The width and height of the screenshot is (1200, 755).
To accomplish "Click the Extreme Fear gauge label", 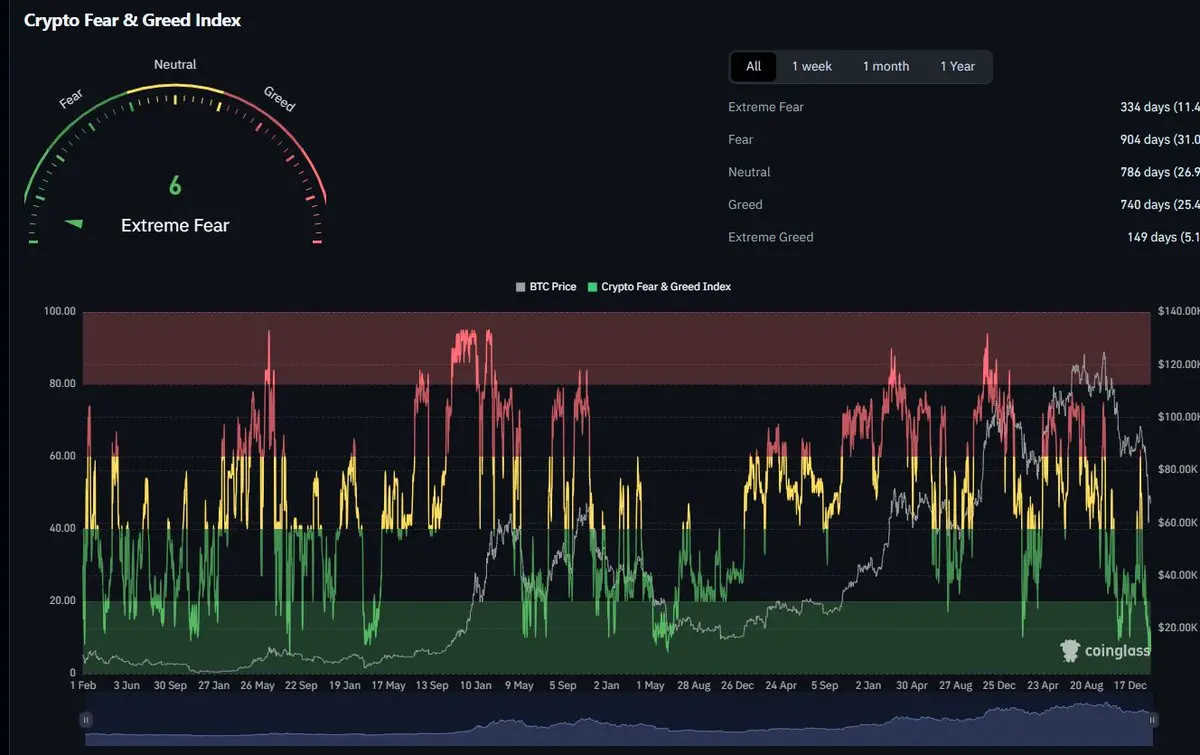I will 175,226.
